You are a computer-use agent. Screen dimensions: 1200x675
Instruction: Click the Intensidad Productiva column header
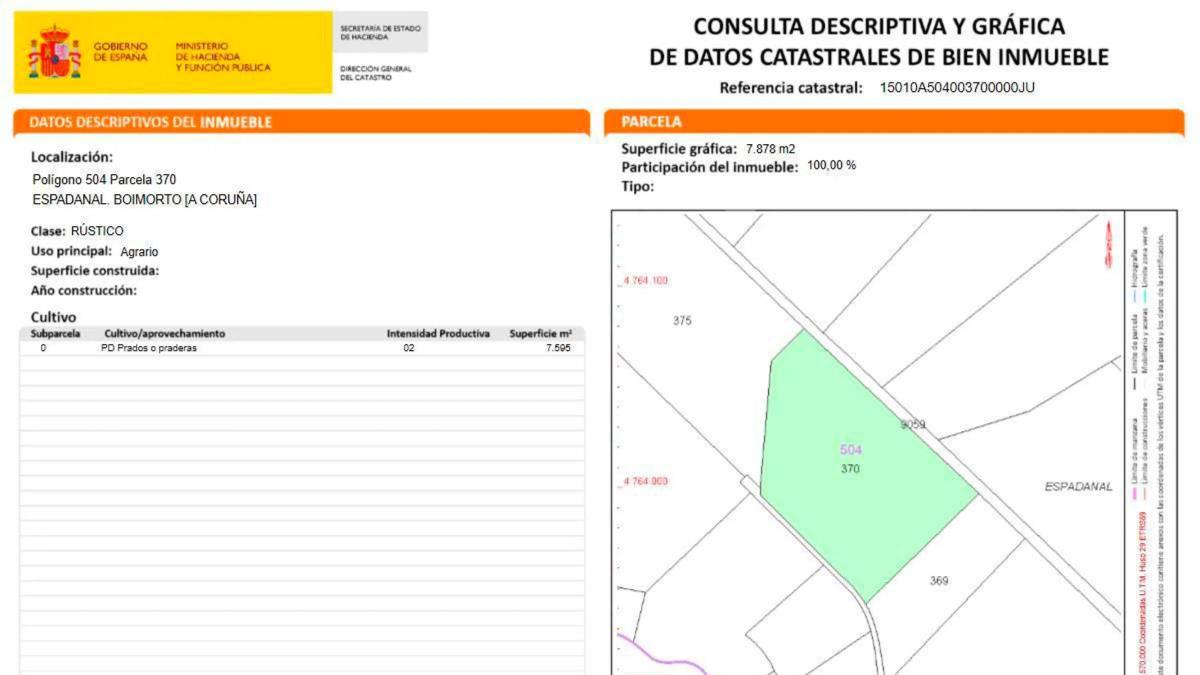(x=438, y=334)
